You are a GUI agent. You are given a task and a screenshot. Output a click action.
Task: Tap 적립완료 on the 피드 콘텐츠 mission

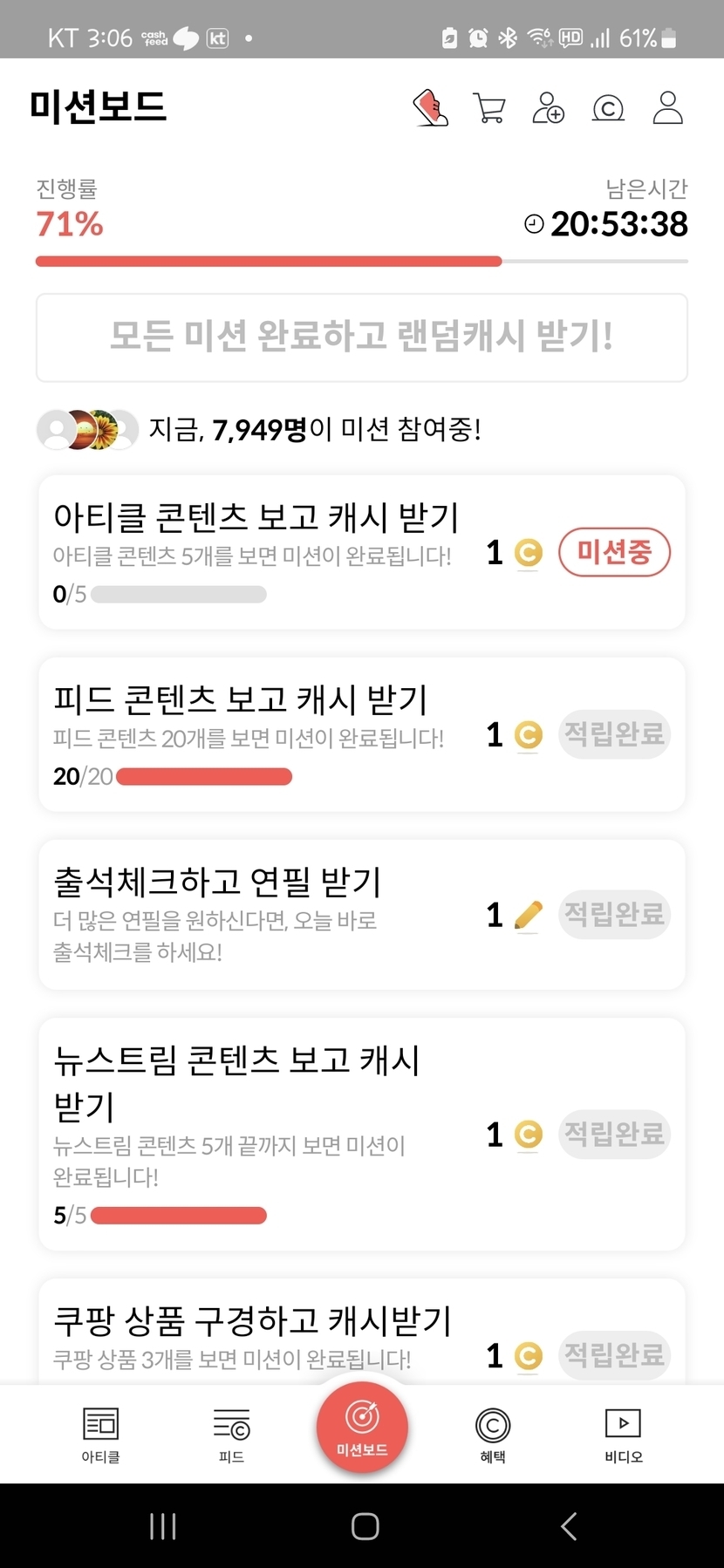coord(614,734)
